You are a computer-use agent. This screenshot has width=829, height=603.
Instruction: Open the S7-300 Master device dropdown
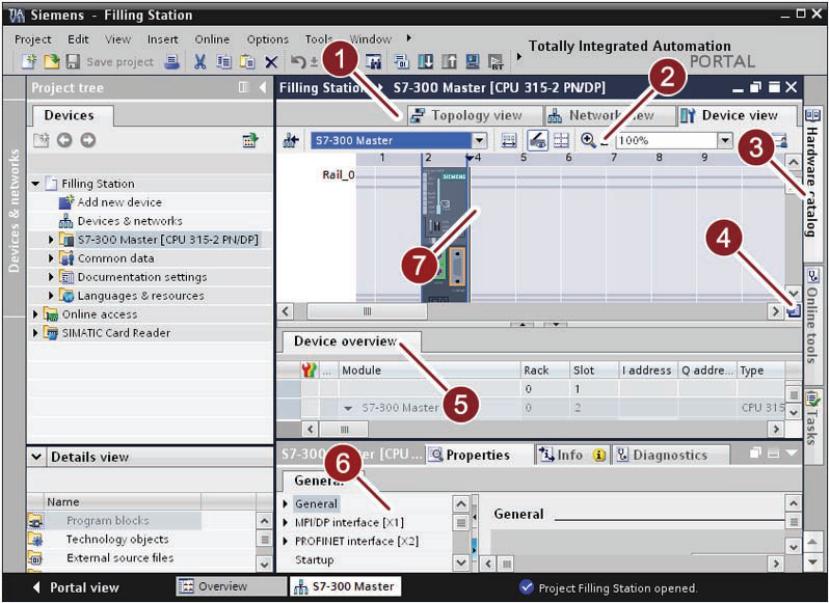pyautogui.click(x=479, y=141)
